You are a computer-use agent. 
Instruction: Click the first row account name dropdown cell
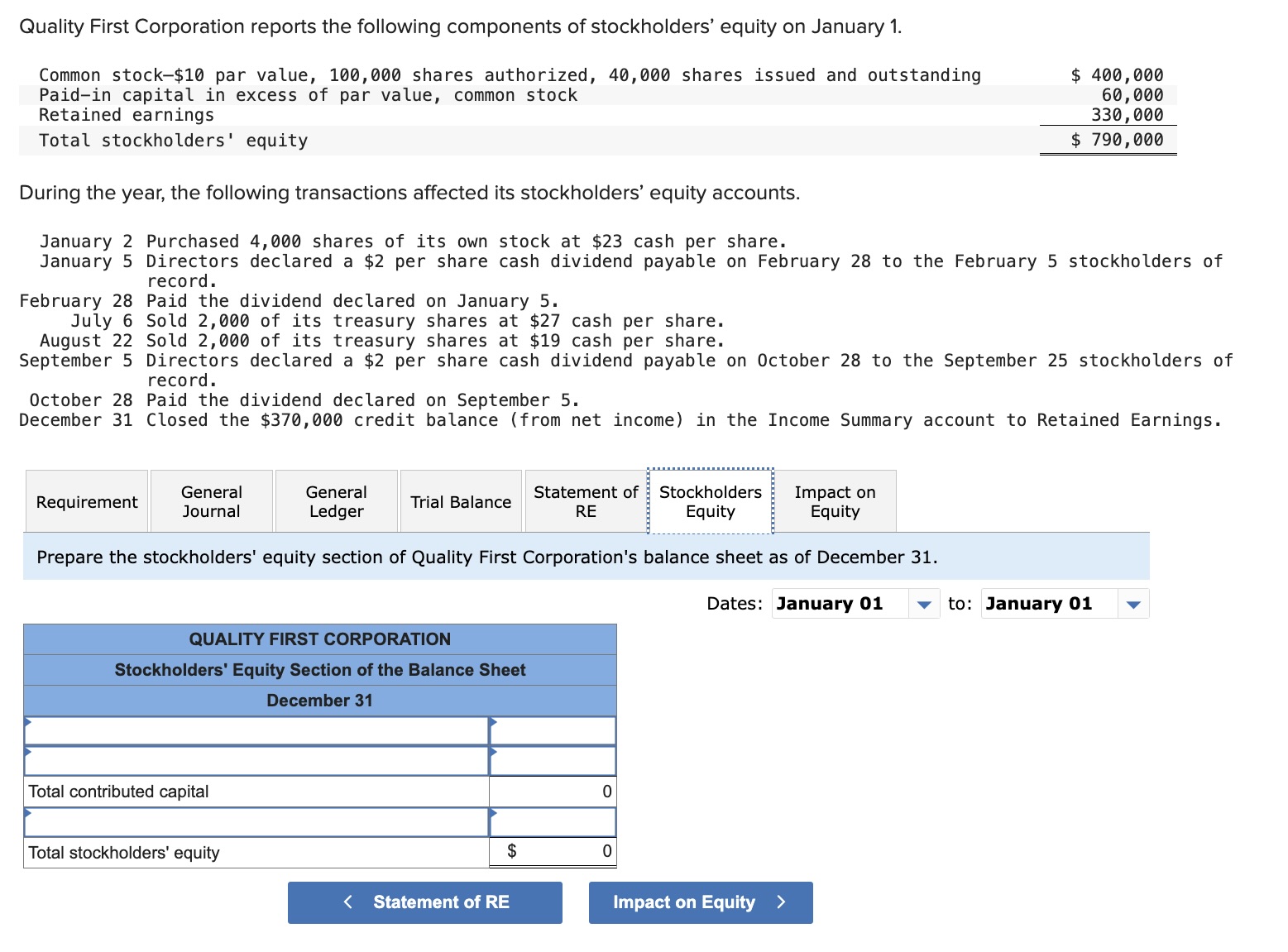(x=256, y=730)
